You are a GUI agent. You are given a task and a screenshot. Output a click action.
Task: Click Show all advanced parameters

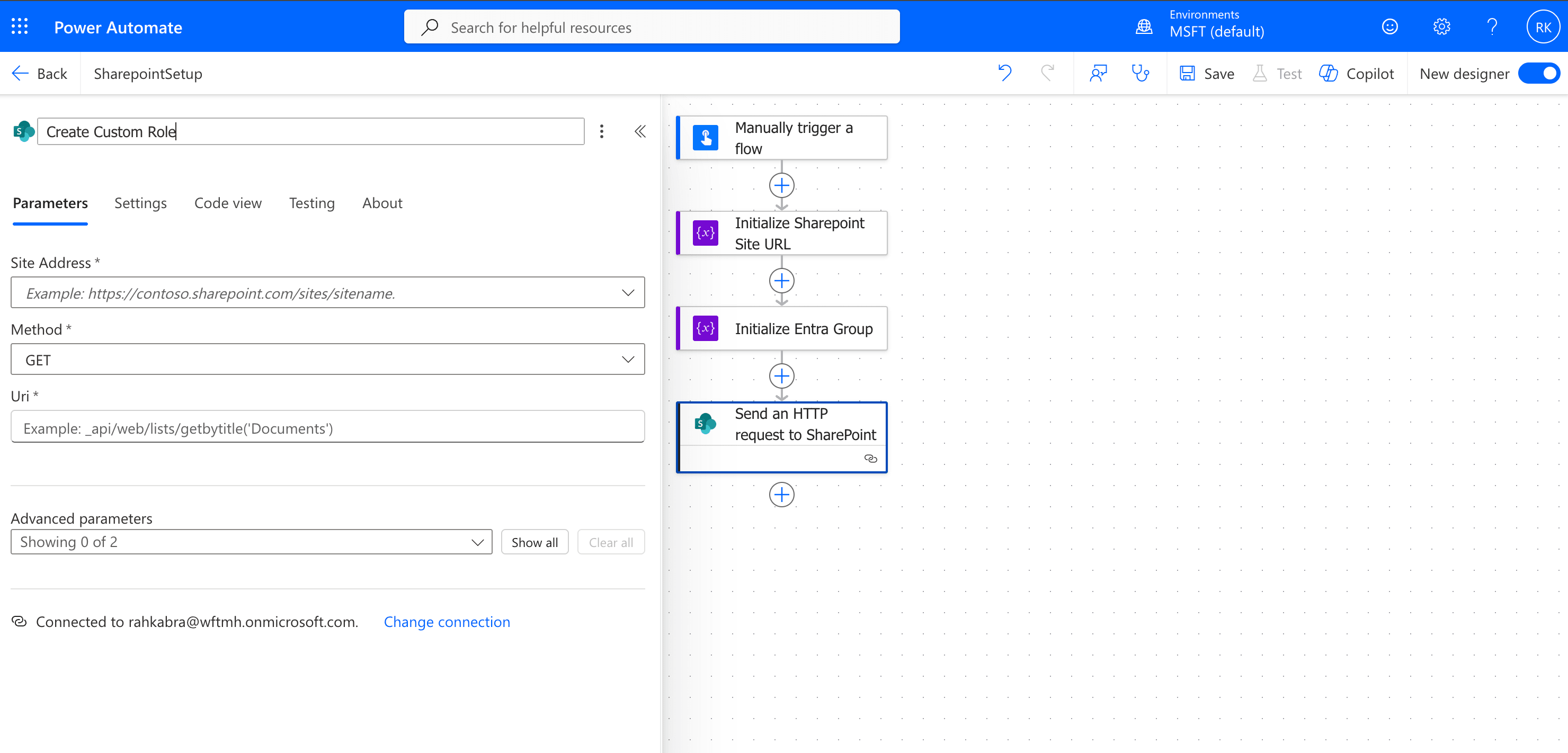(534, 542)
